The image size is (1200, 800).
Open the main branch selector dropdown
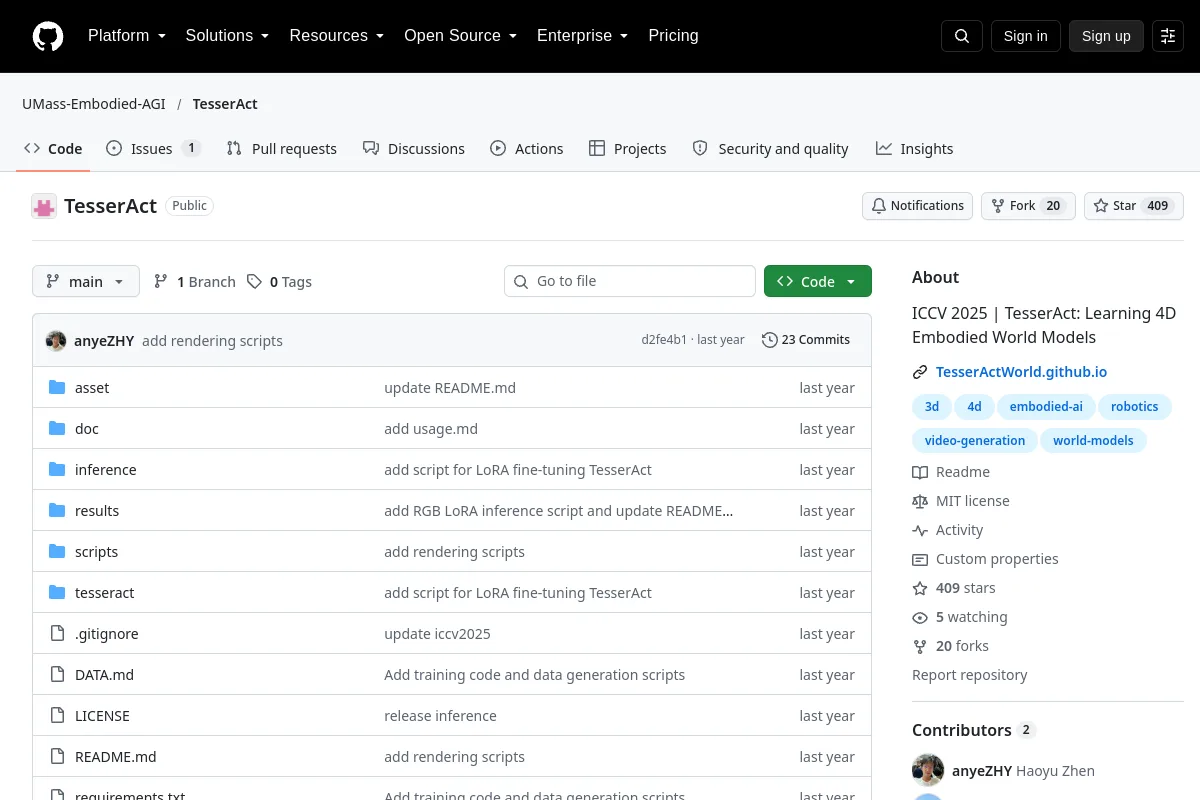point(86,282)
